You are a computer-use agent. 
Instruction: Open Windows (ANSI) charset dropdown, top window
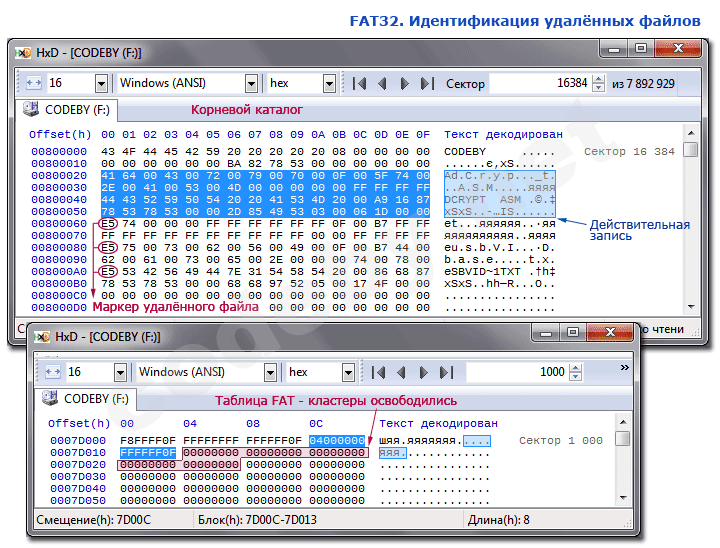point(251,84)
